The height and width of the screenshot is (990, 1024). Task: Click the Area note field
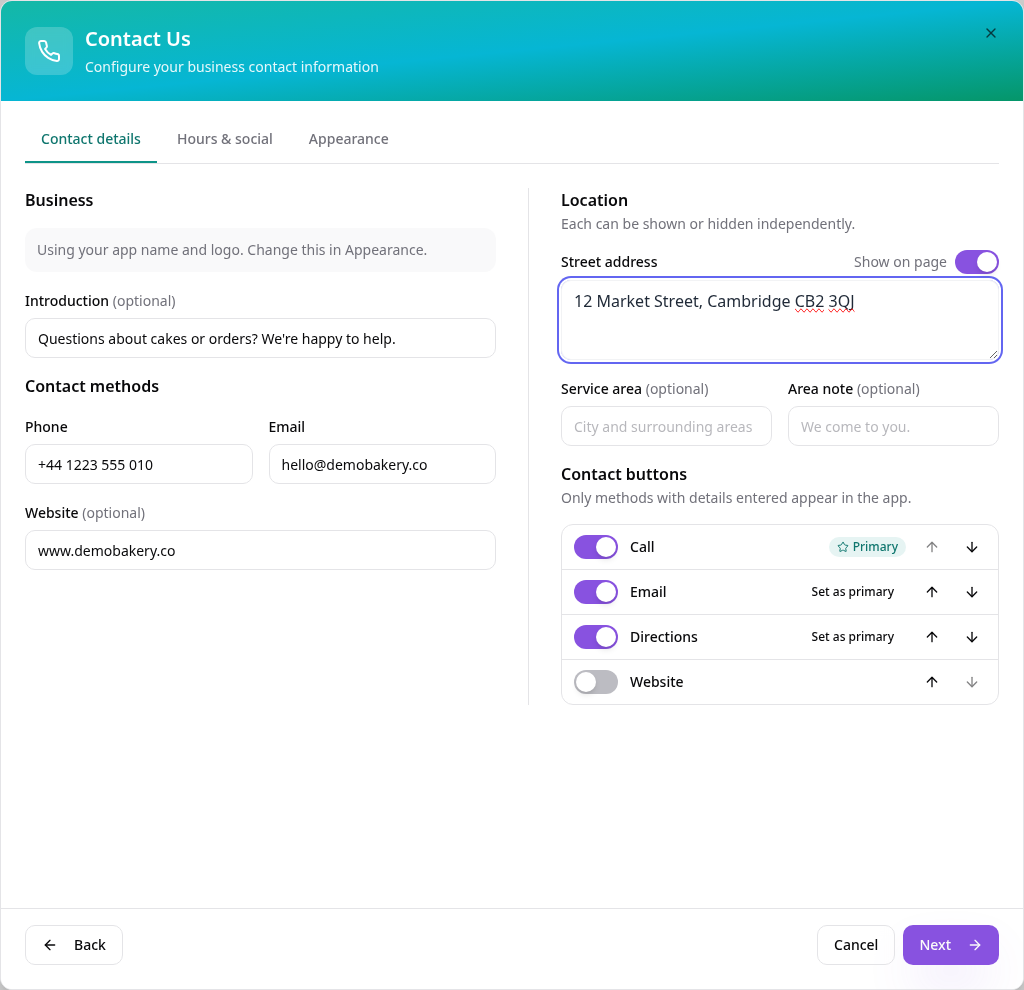coord(893,426)
